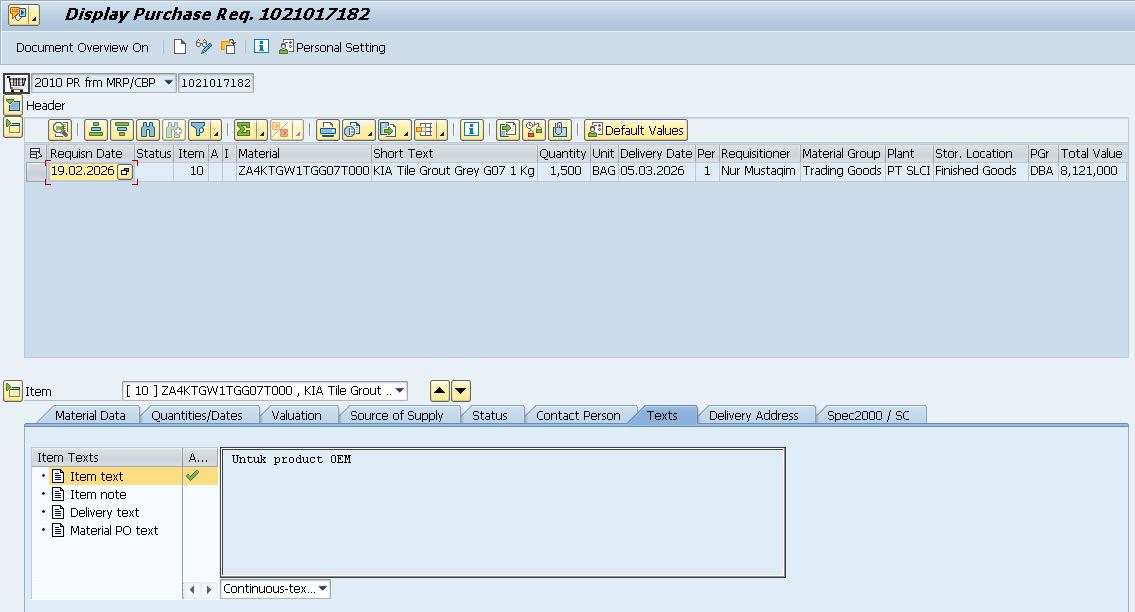Open the item selection dropdown
This screenshot has width=1135, height=612.
(x=400, y=391)
